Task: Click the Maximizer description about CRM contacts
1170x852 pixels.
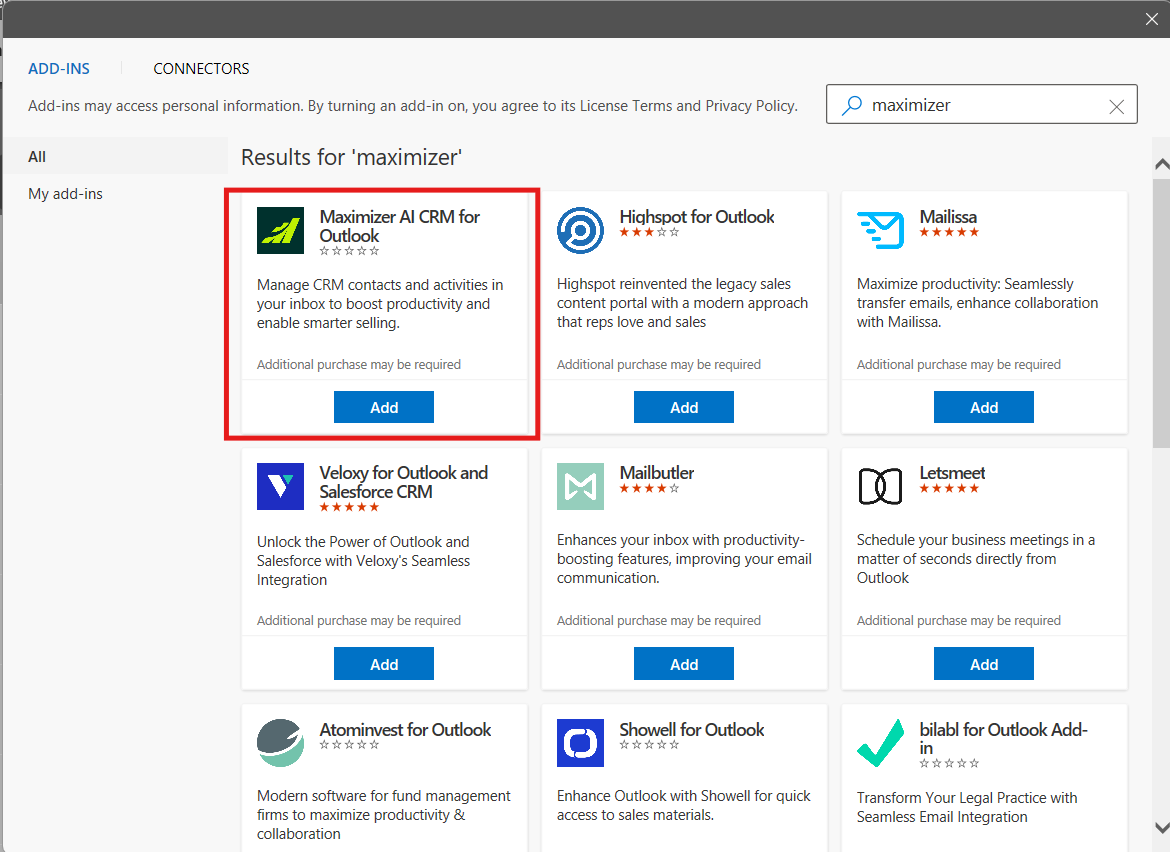Action: click(380, 304)
